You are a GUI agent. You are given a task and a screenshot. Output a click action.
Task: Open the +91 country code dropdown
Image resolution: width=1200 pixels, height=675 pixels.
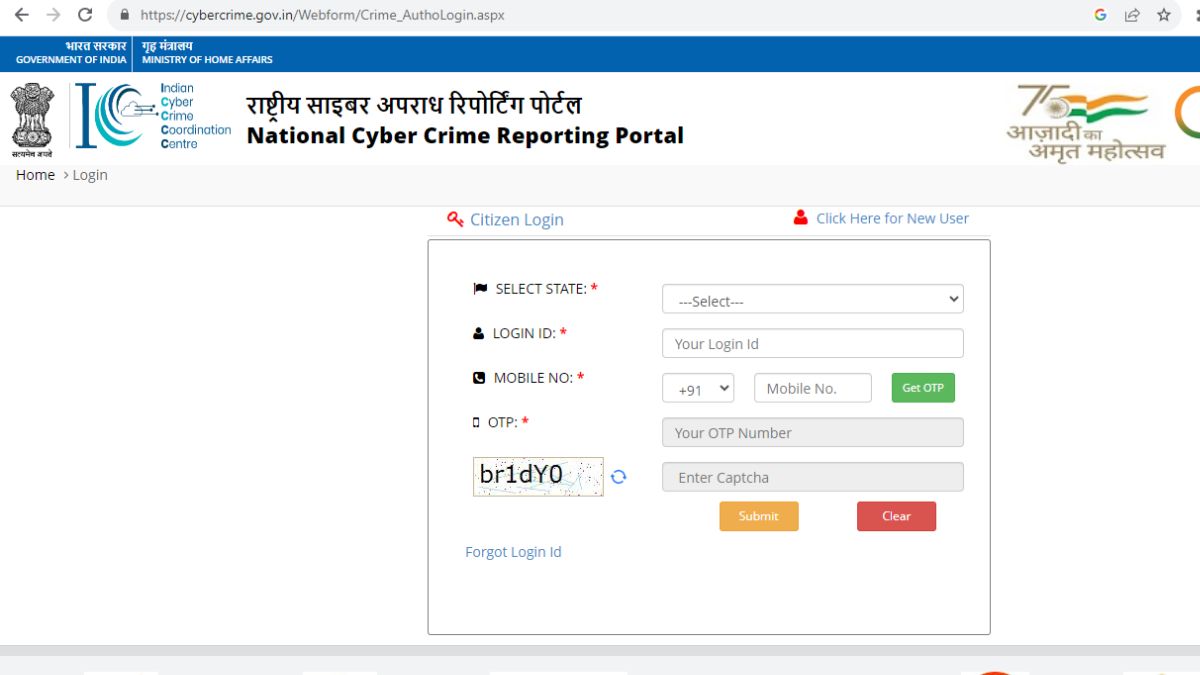pyautogui.click(x=698, y=389)
